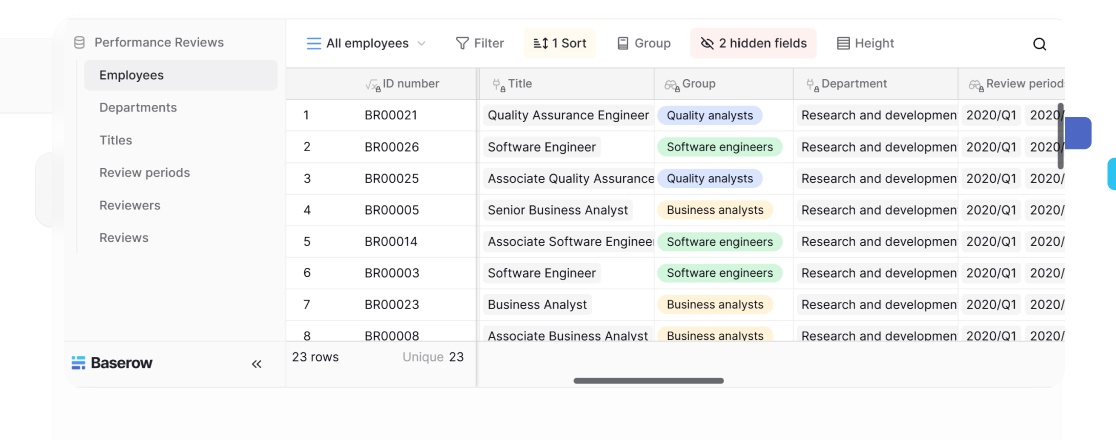Collapse sidebar with double chevron icon

(256, 365)
